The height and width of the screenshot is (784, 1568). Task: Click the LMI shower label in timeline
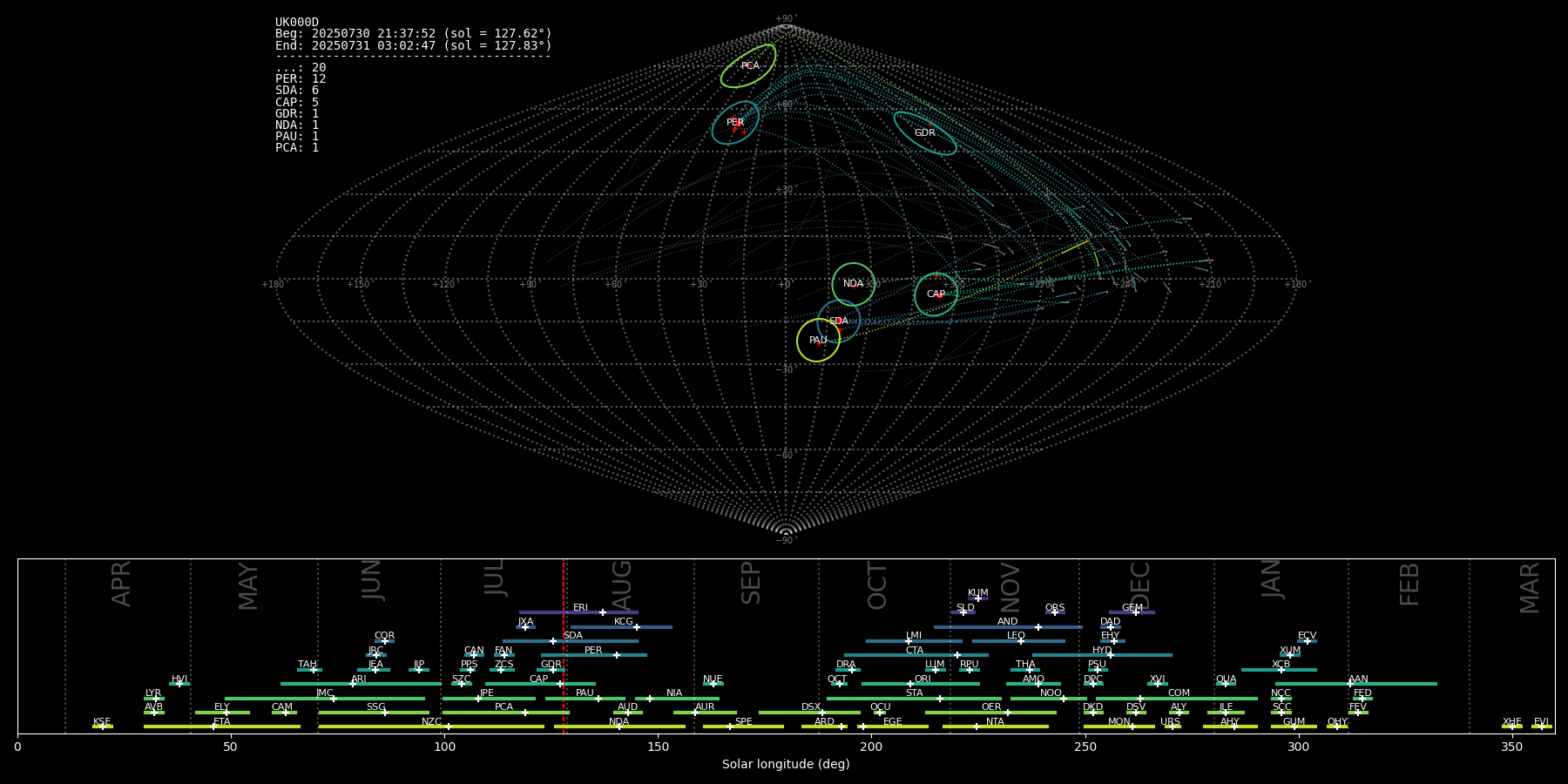pos(914,636)
